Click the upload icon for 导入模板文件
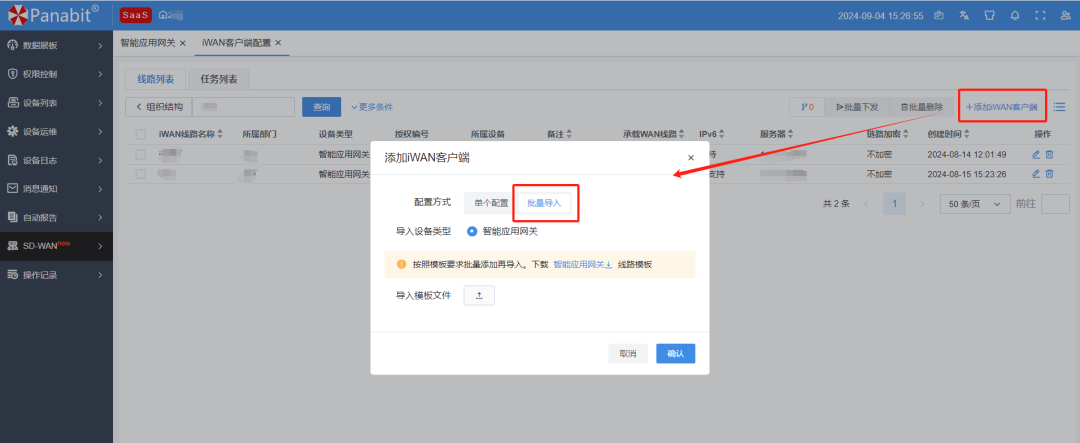 (x=479, y=295)
